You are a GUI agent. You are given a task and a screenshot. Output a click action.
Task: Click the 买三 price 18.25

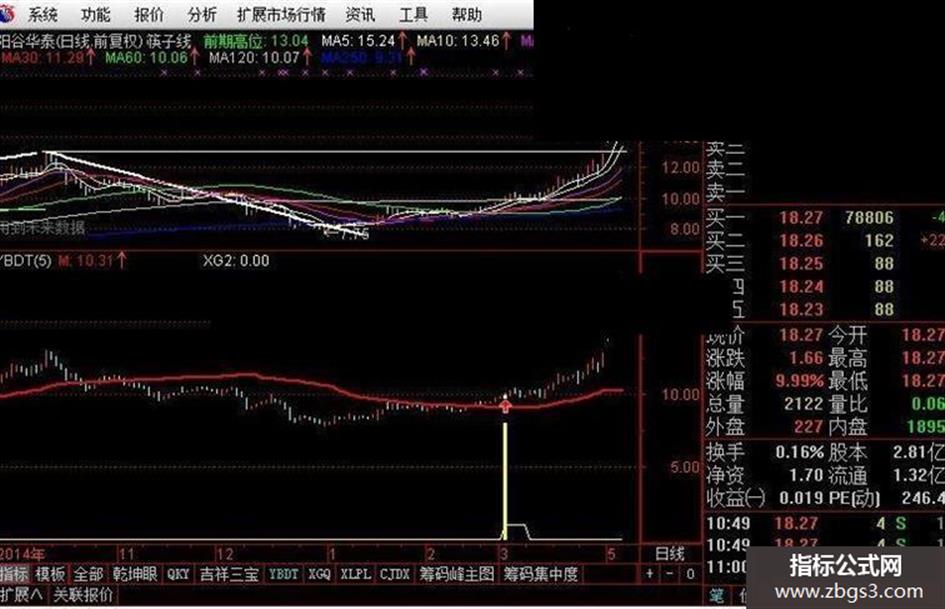[x=801, y=263]
